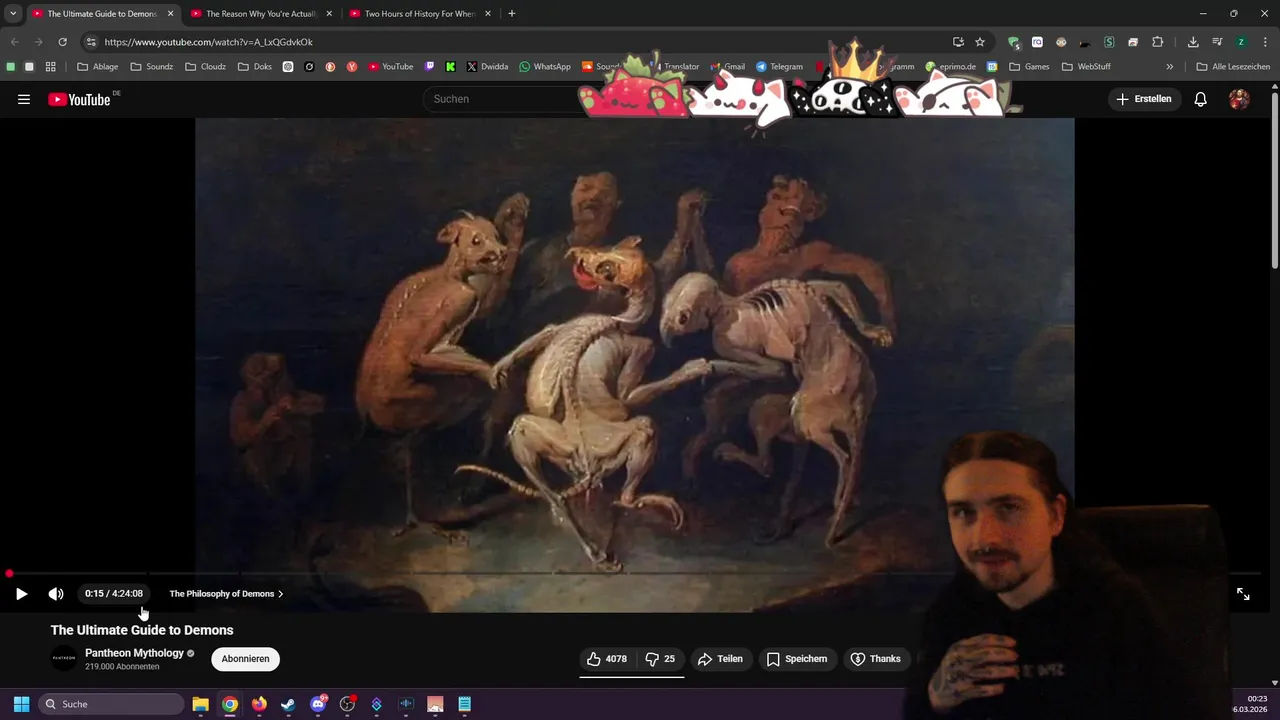Open a new browser tab

(512, 14)
